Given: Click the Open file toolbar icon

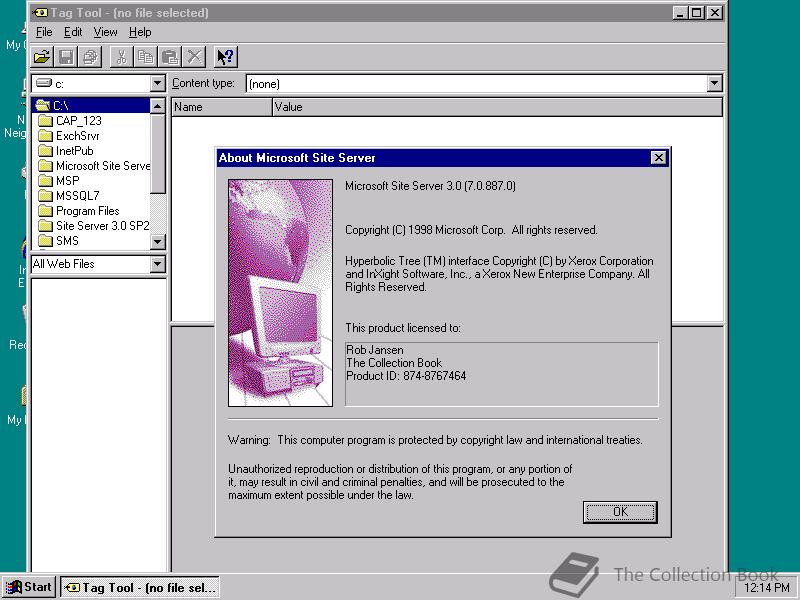Looking at the screenshot, I should [x=42, y=57].
